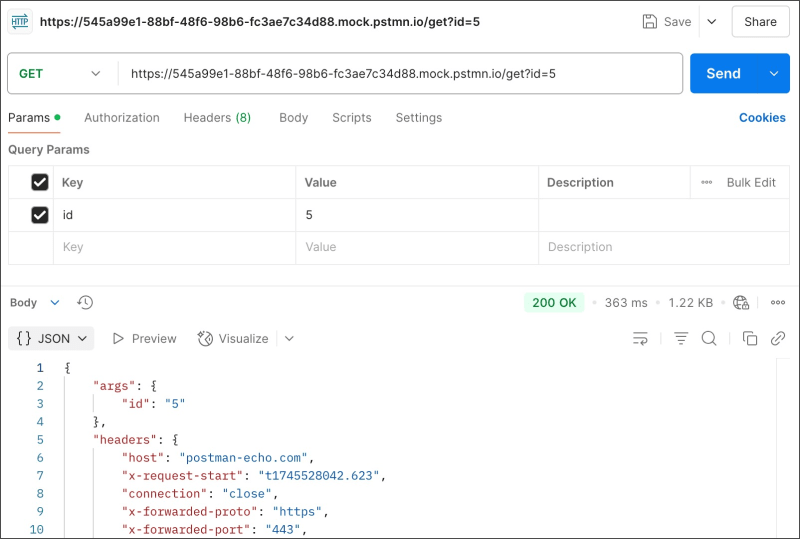The height and width of the screenshot is (539, 800).
Task: Click the Send button
Action: (x=723, y=73)
